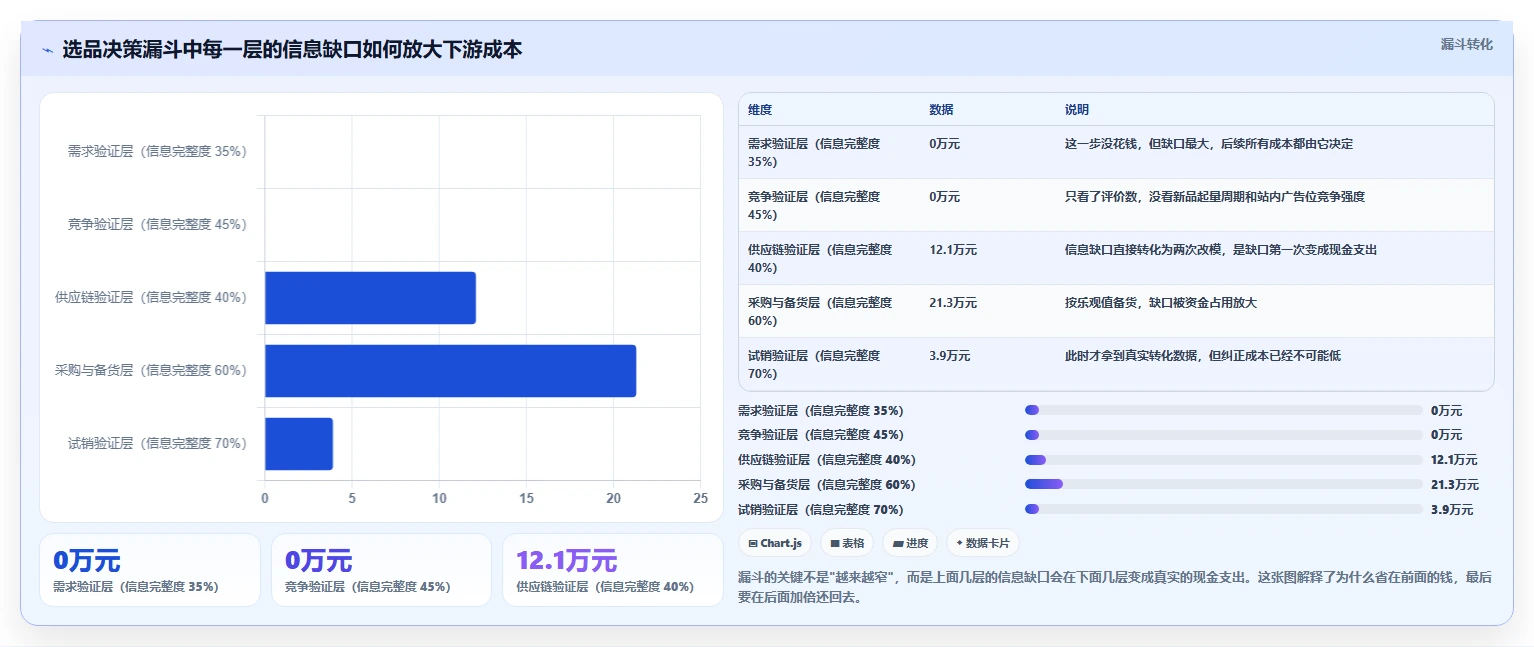Click the chart y-axis label 竞争验证层（信息完整度 45%）
The width and height of the screenshot is (1534, 647).
click(157, 225)
